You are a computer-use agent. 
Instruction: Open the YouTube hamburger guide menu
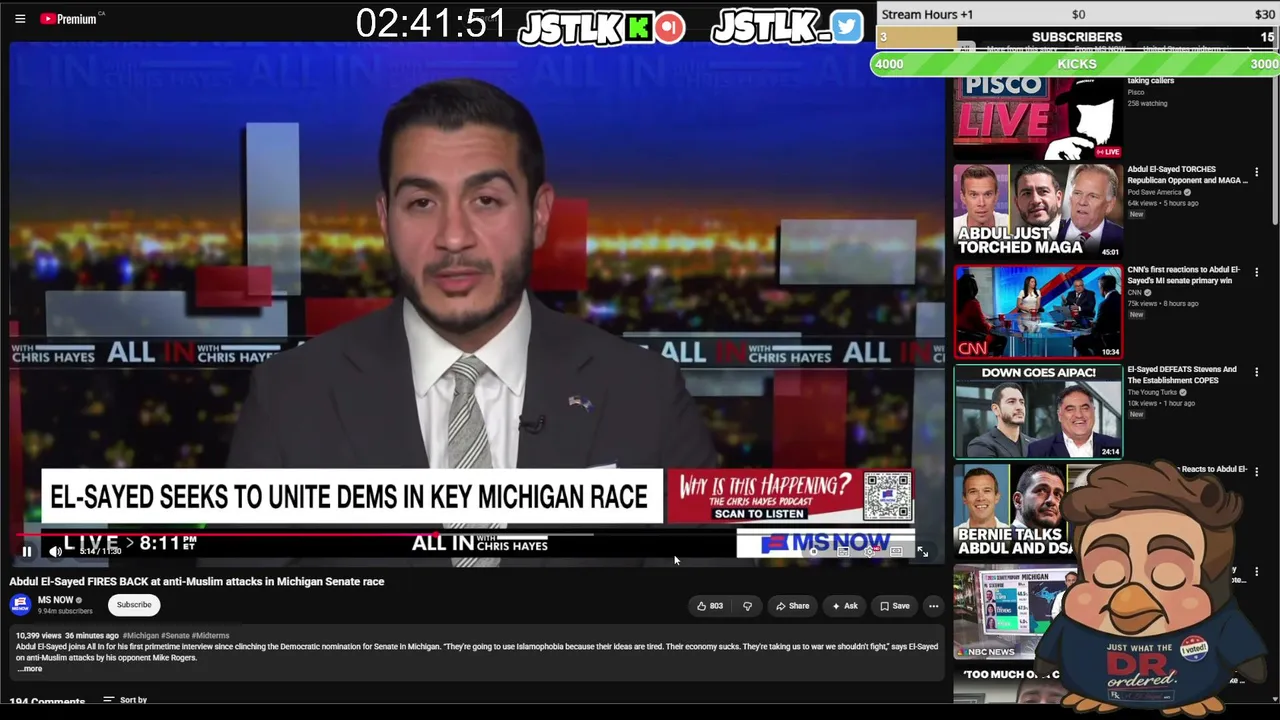click(x=20, y=19)
